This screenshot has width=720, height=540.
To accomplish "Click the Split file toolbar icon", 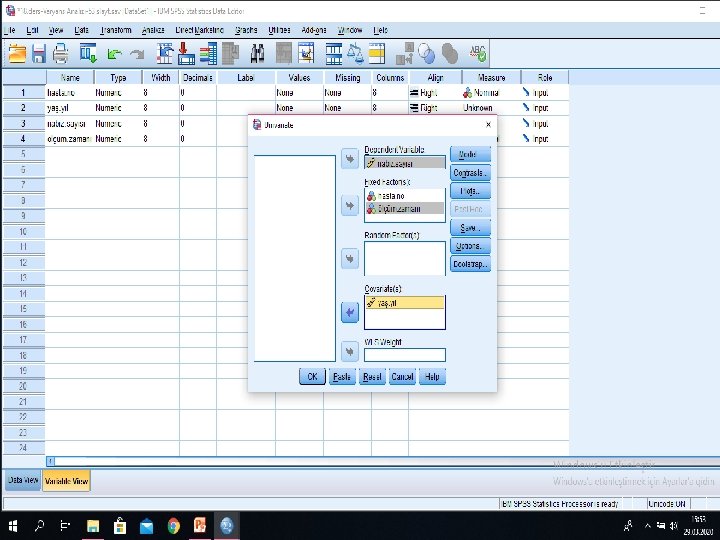I will coord(334,53).
